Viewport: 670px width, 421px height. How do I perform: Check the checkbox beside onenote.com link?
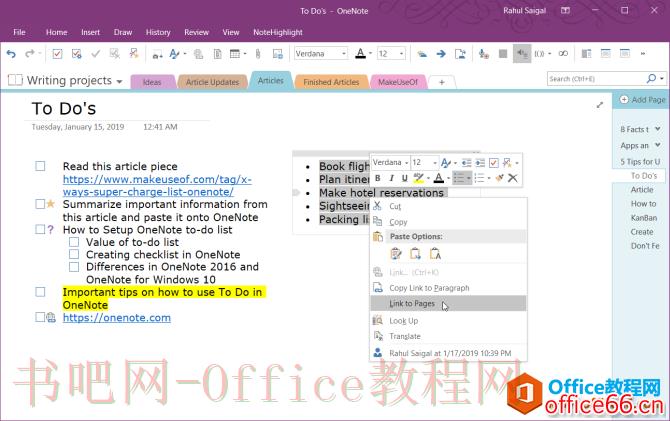40,317
